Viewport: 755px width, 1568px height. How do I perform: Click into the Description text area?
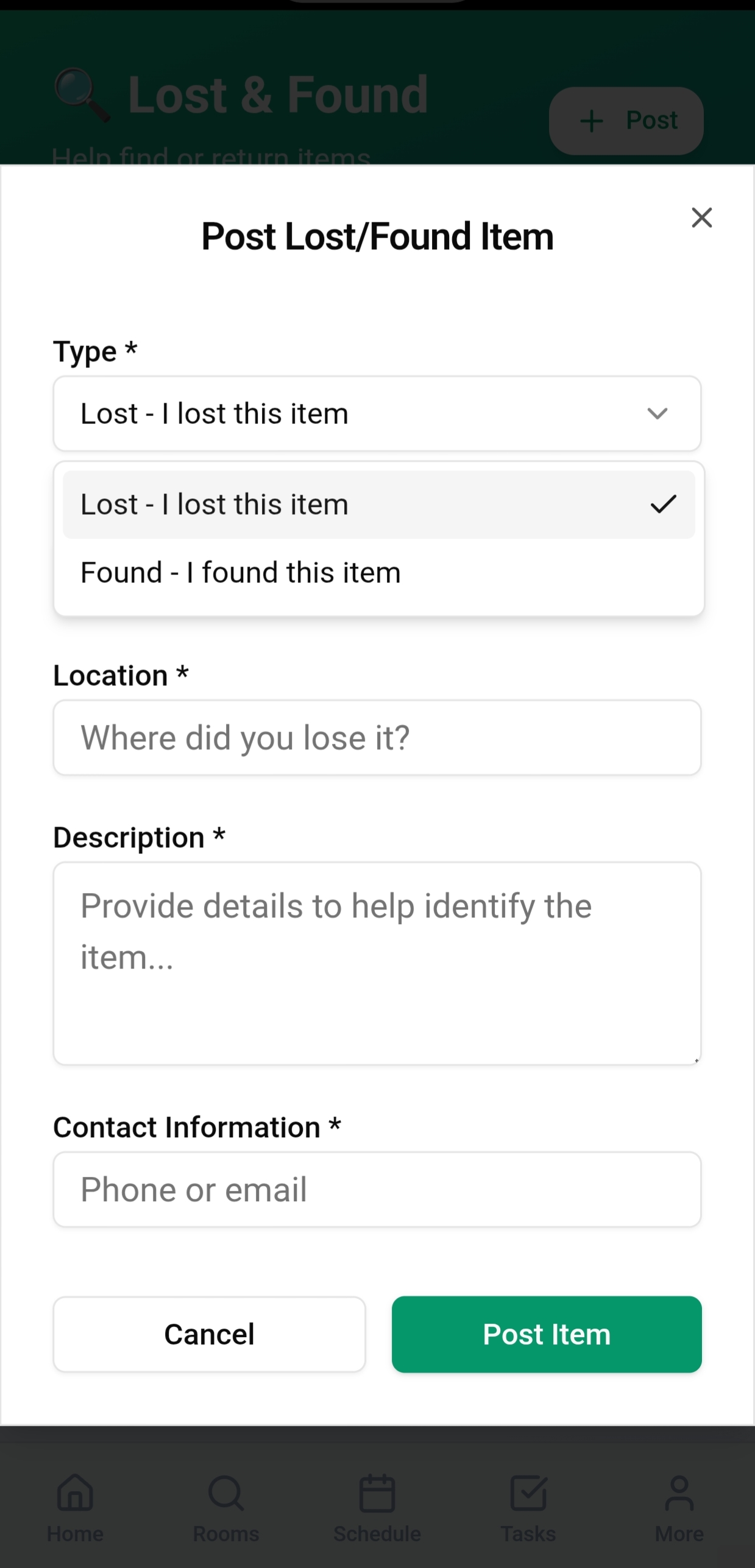click(x=377, y=963)
